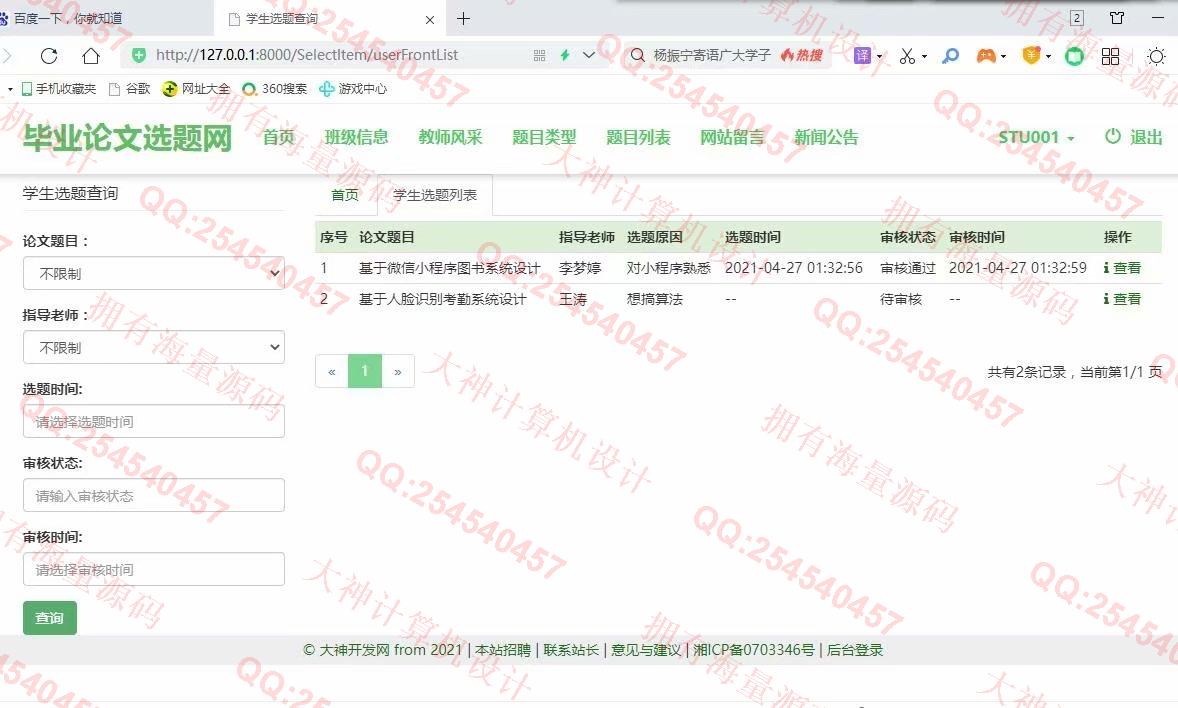Click the orange shield extension icon
The image size is (1178, 708).
[1032, 55]
